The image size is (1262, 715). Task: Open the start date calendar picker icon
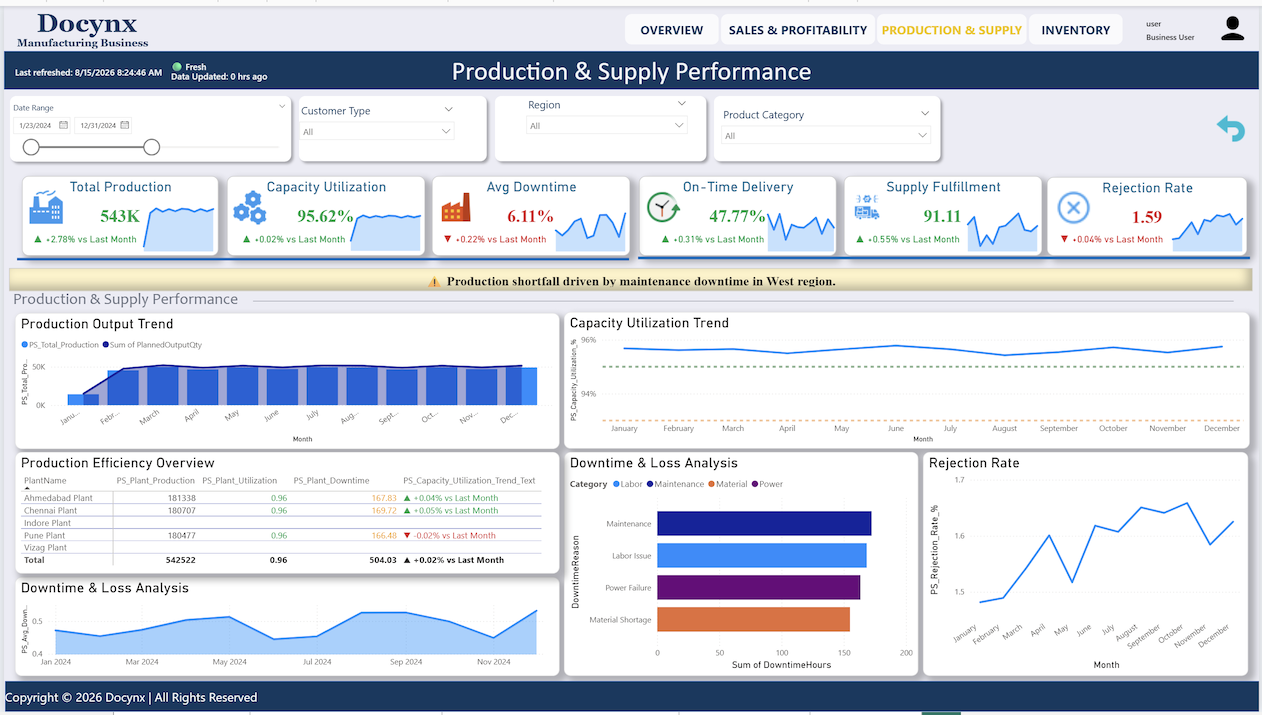(x=63, y=125)
